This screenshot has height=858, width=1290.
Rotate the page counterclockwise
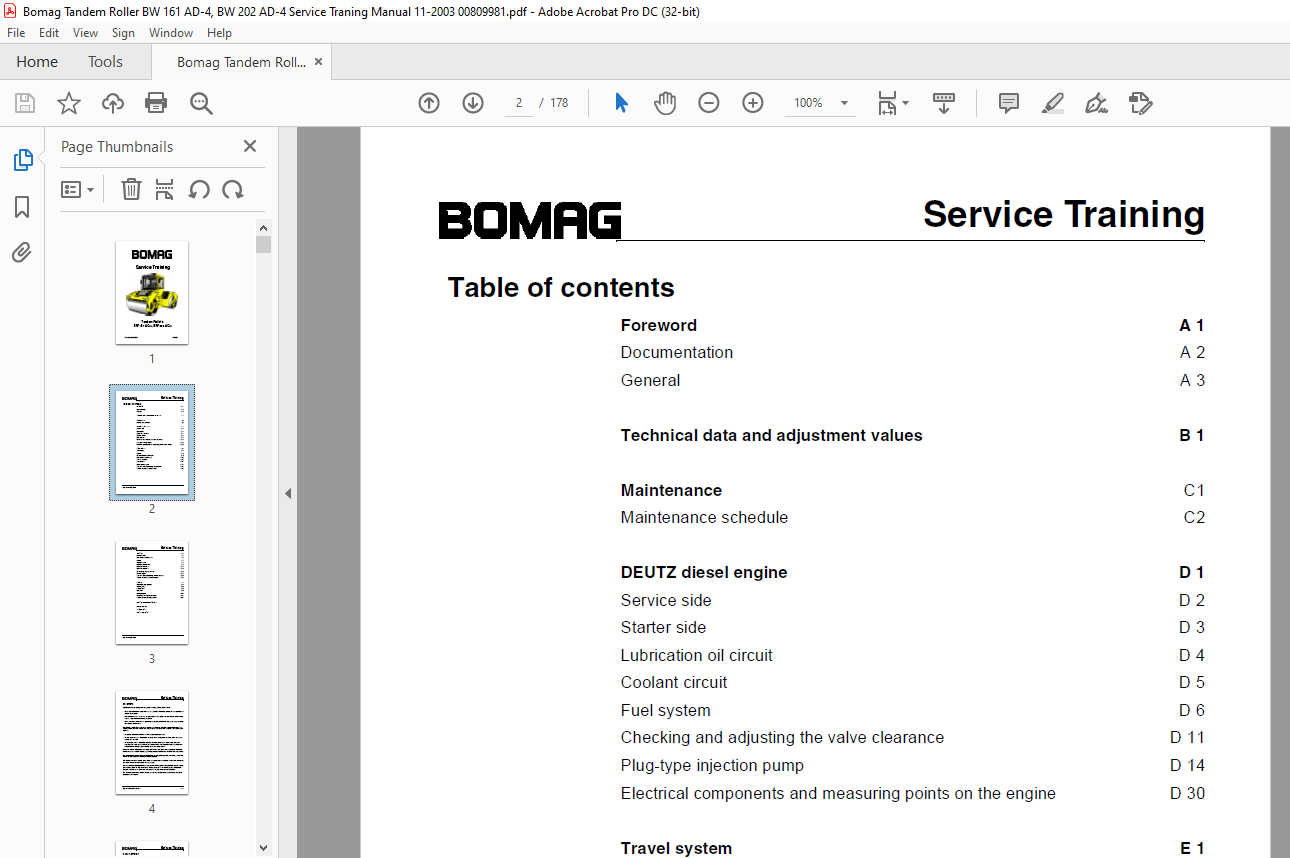tap(199, 189)
